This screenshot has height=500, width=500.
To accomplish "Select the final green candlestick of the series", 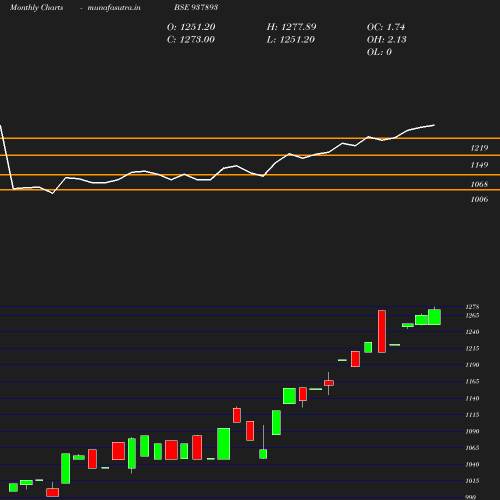I will 434,317.
